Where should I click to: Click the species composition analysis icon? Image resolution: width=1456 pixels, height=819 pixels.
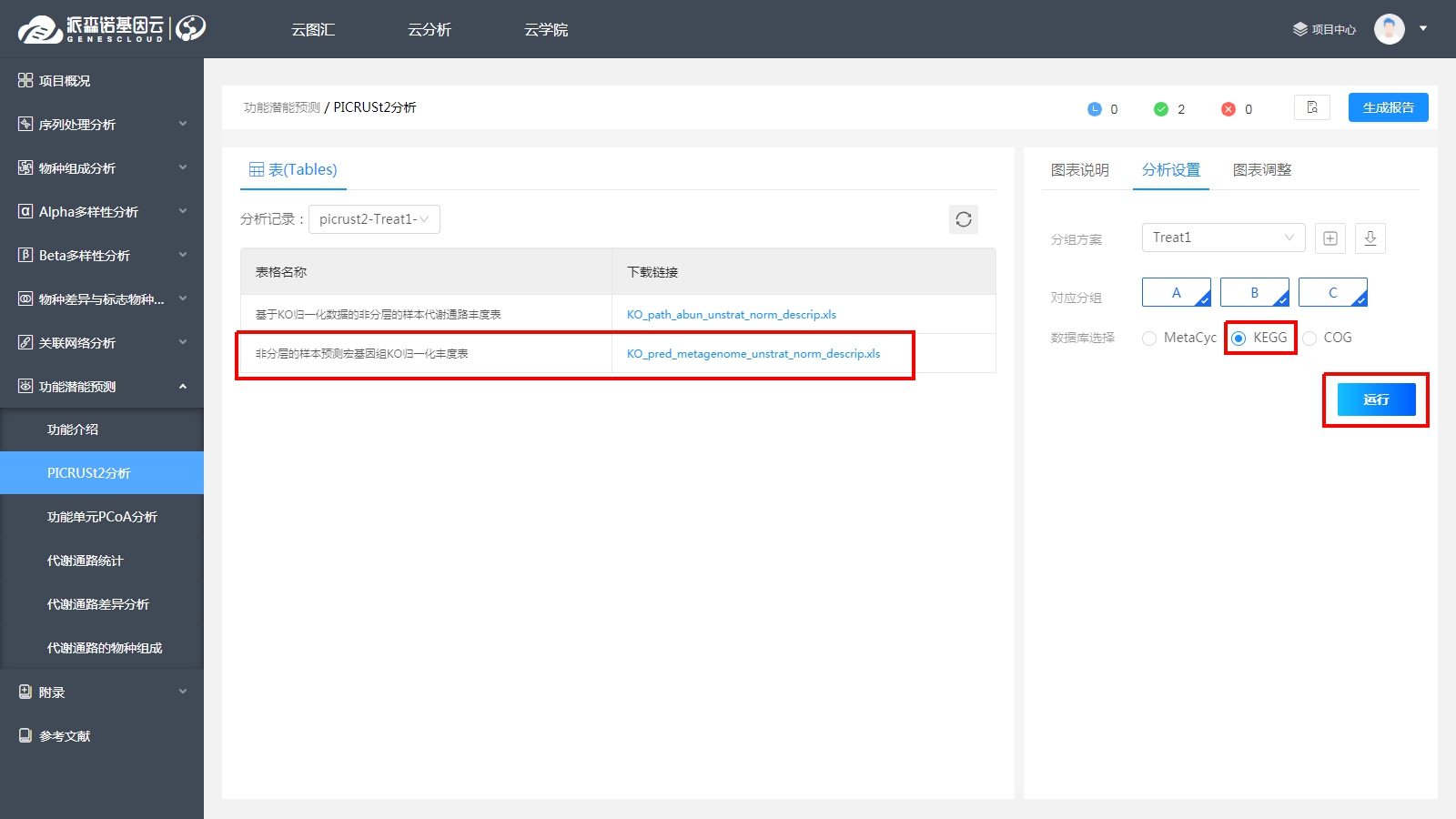point(25,167)
